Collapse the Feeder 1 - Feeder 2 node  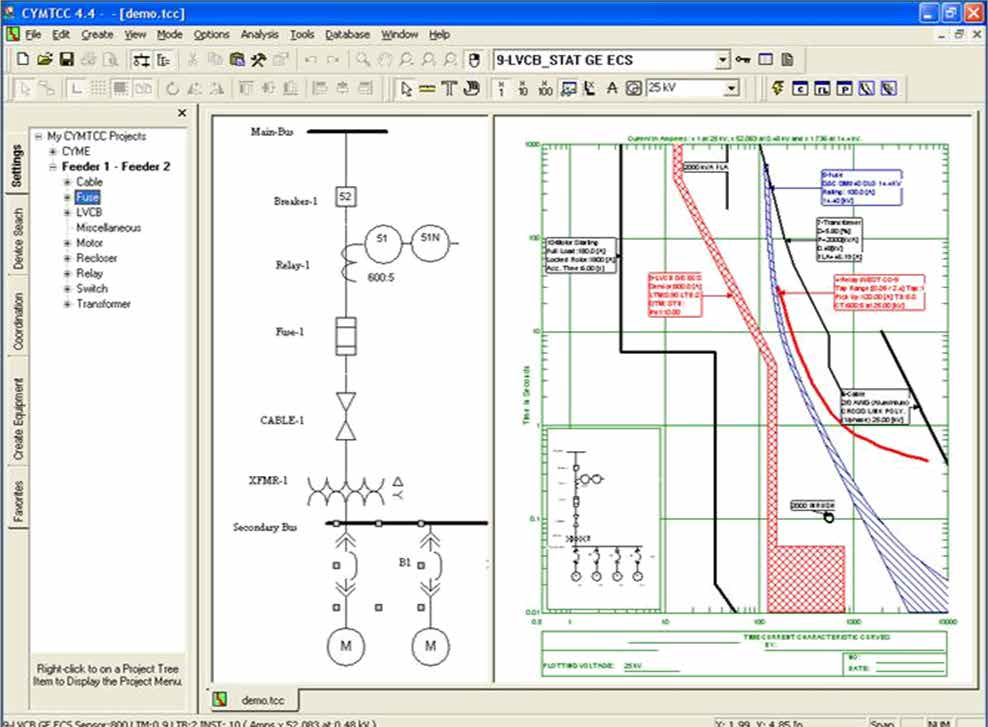[x=53, y=167]
